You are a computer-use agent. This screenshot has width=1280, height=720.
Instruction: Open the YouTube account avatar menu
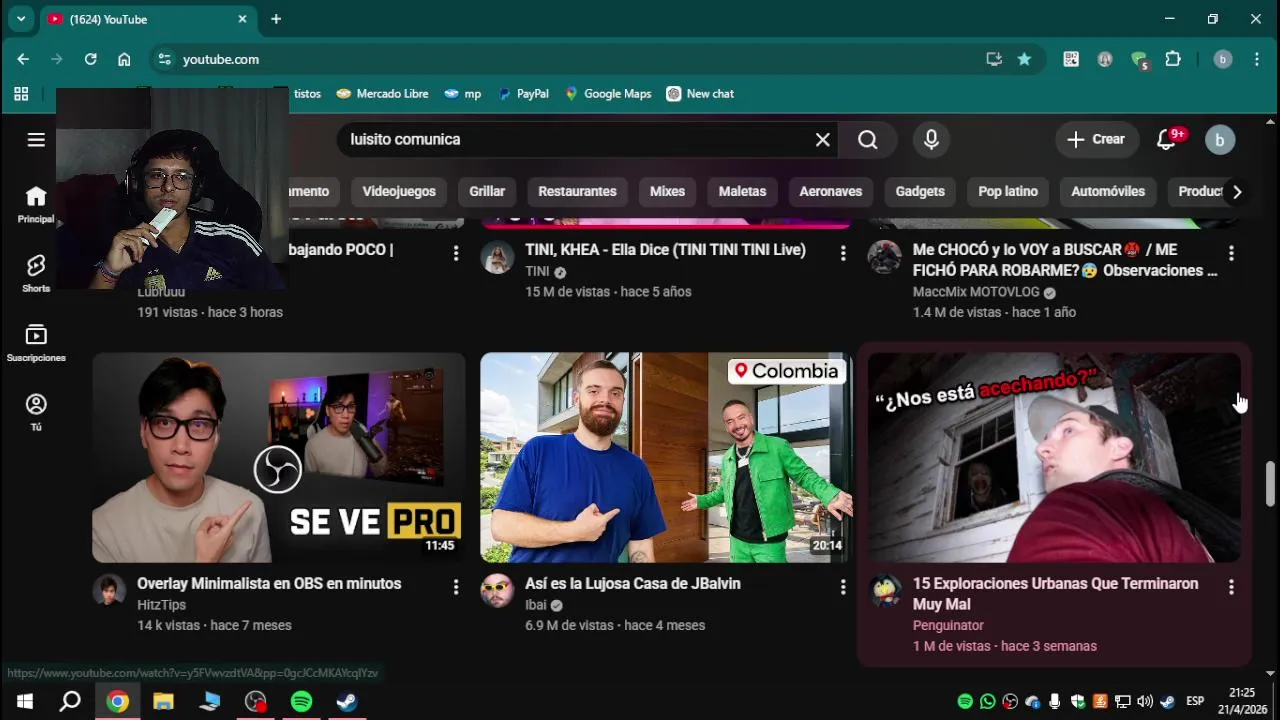pos(1220,140)
